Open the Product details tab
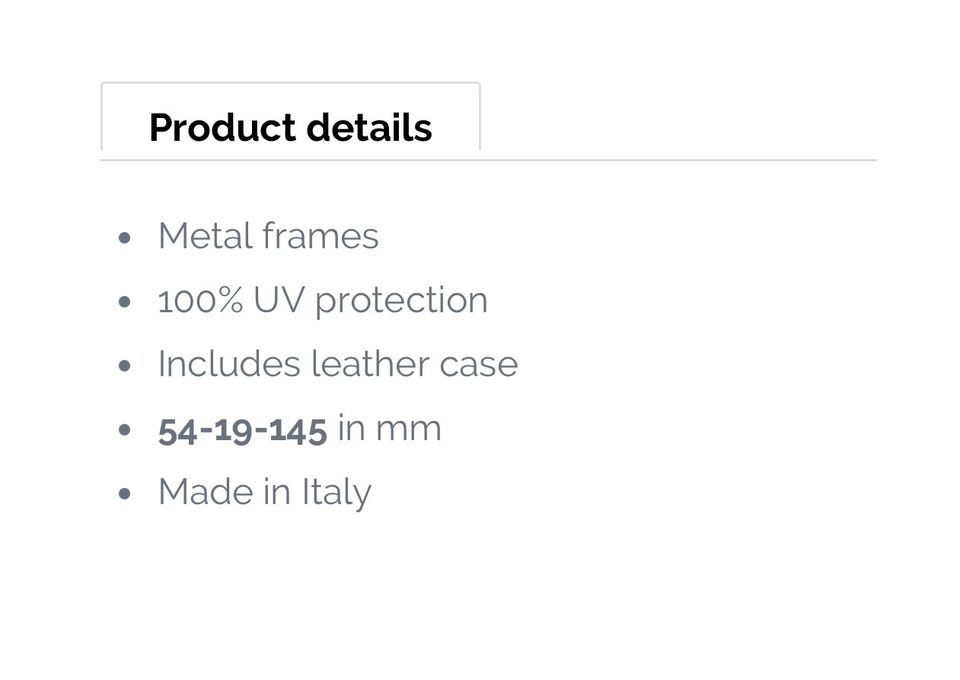960x680 pixels. coord(290,127)
